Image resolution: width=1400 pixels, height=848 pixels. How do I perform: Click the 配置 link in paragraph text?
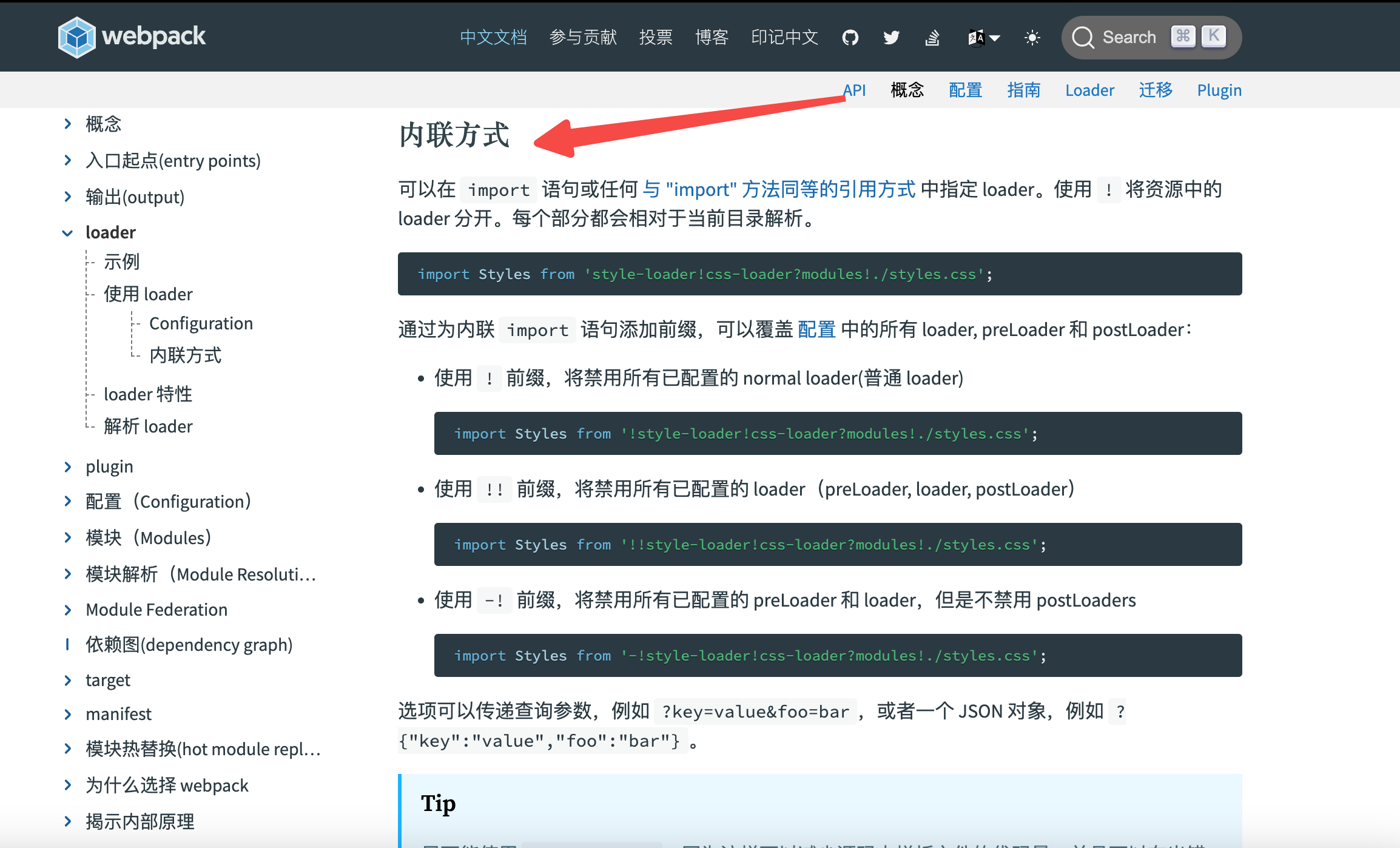pos(816,330)
